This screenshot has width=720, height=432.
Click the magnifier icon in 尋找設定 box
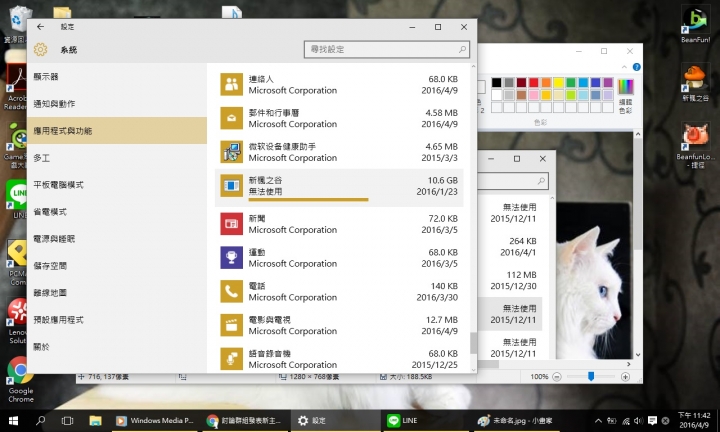click(462, 49)
